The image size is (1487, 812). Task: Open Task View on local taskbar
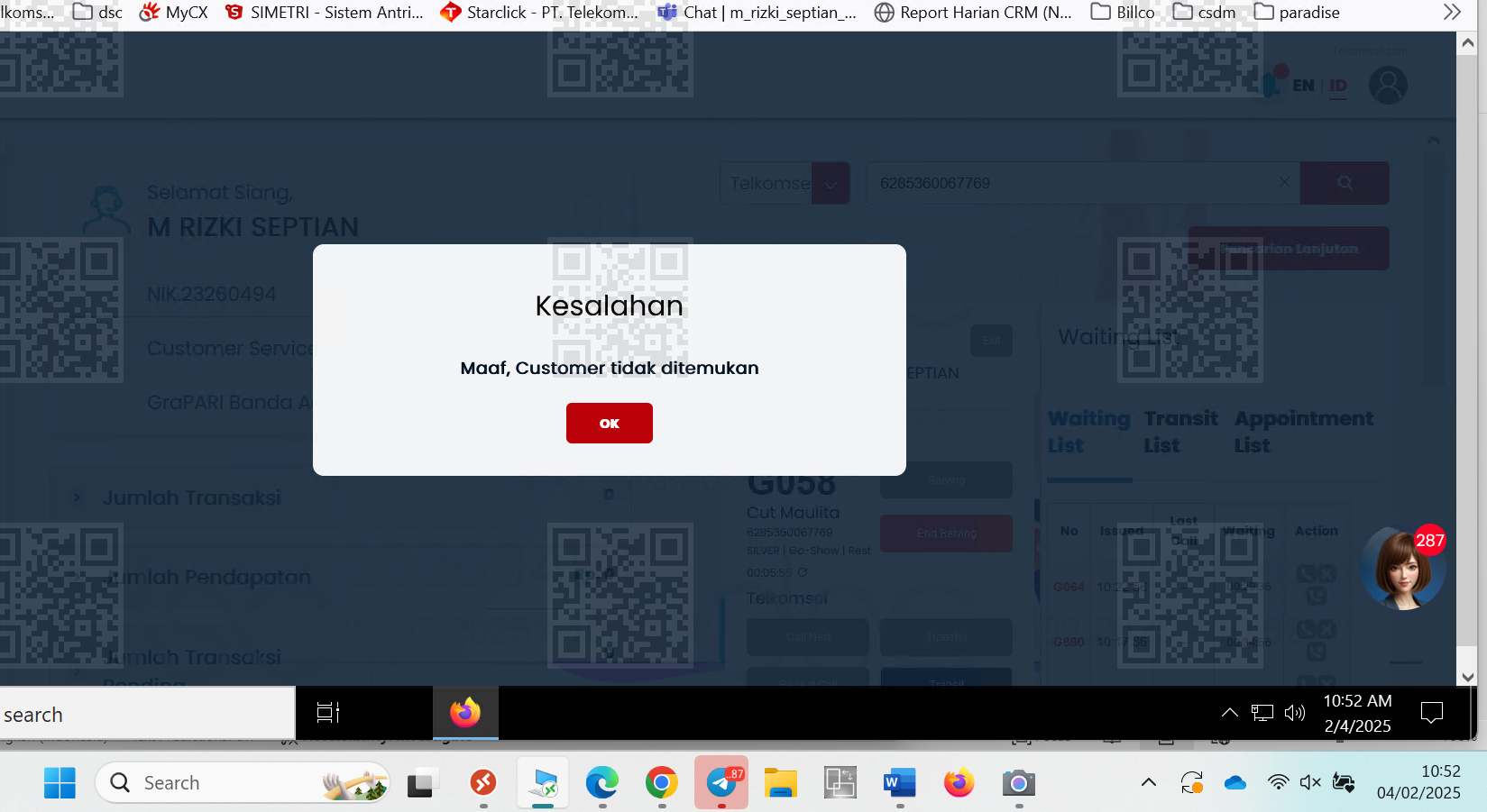point(420,783)
